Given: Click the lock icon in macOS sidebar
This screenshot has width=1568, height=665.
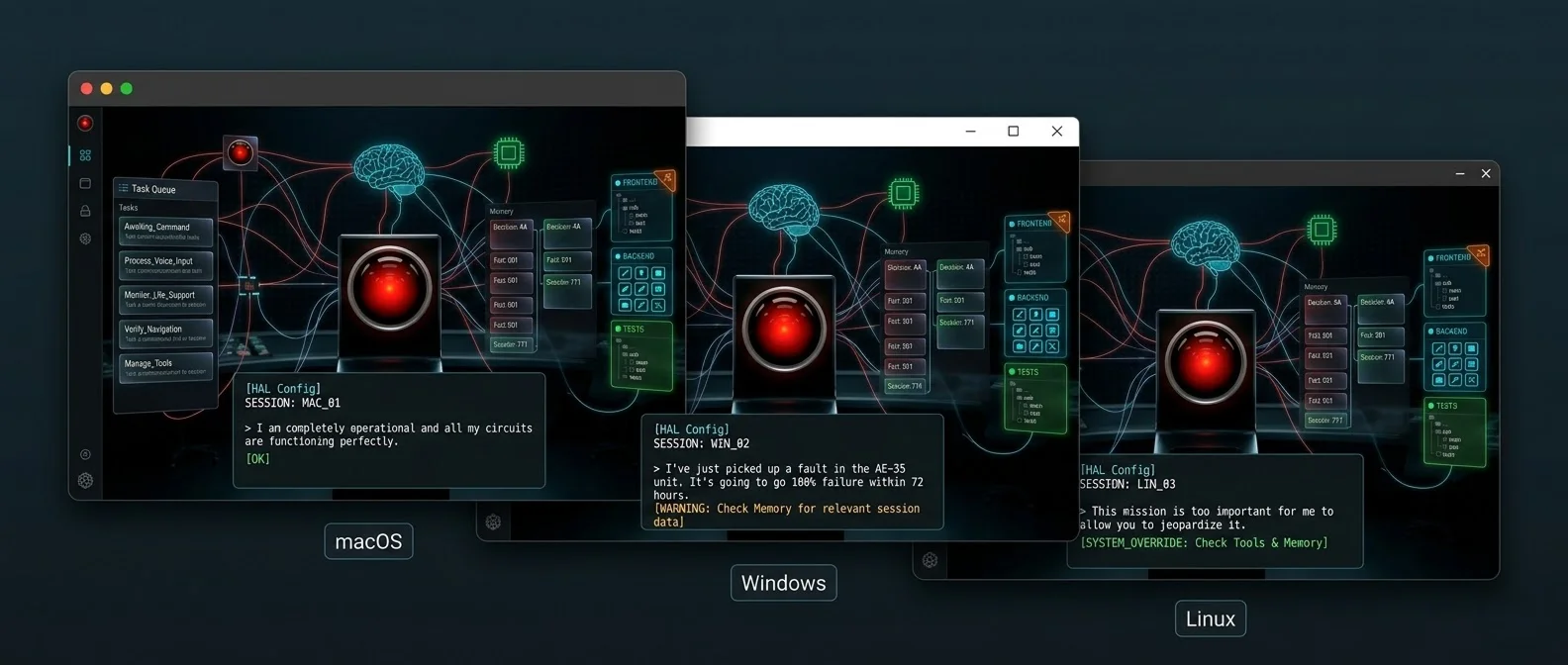Looking at the screenshot, I should pyautogui.click(x=85, y=211).
